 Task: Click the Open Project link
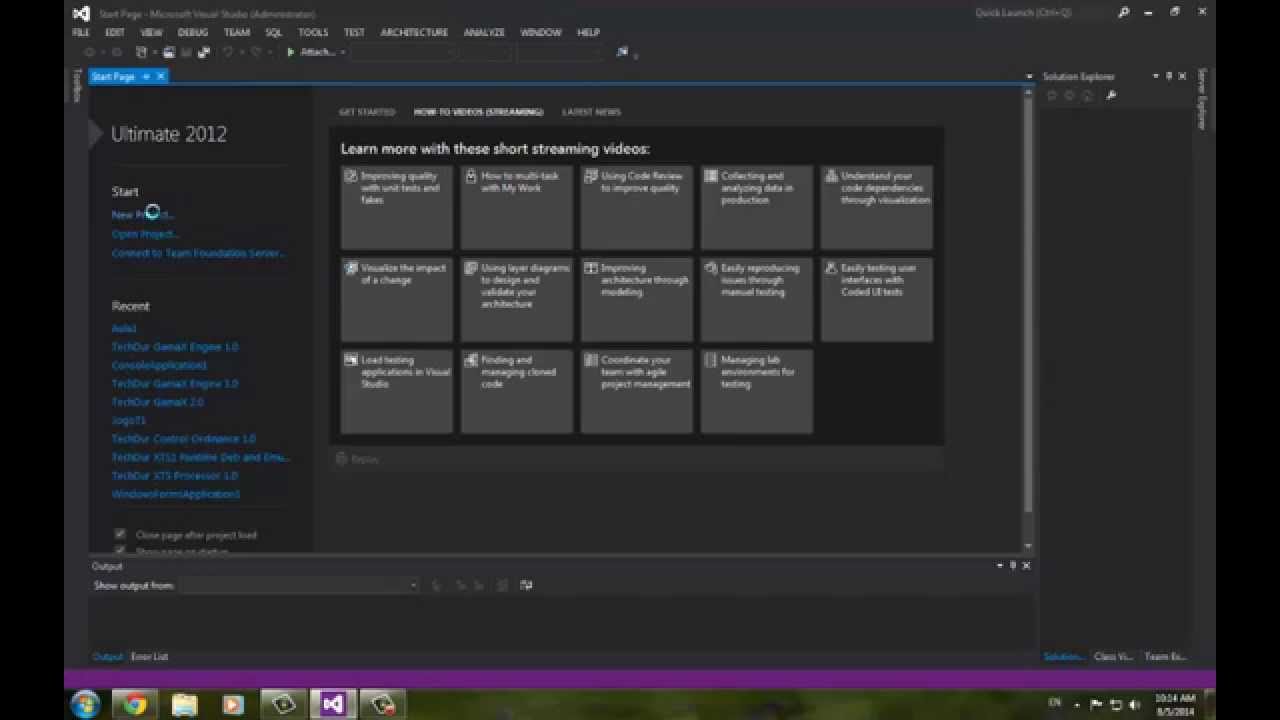[x=145, y=234]
